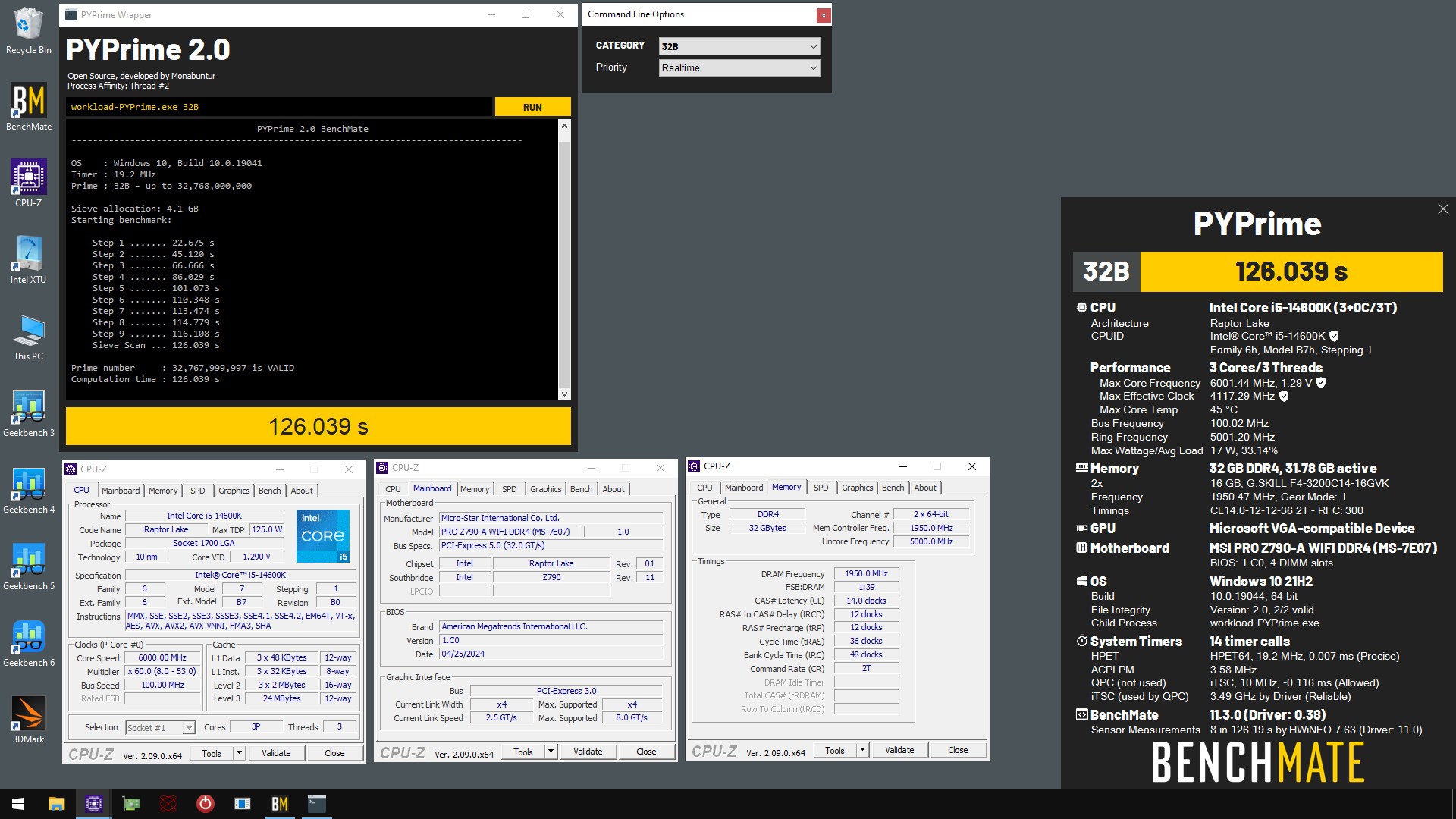The image size is (1456, 819).
Task: Open the Priority Realtime dropdown
Action: (739, 67)
